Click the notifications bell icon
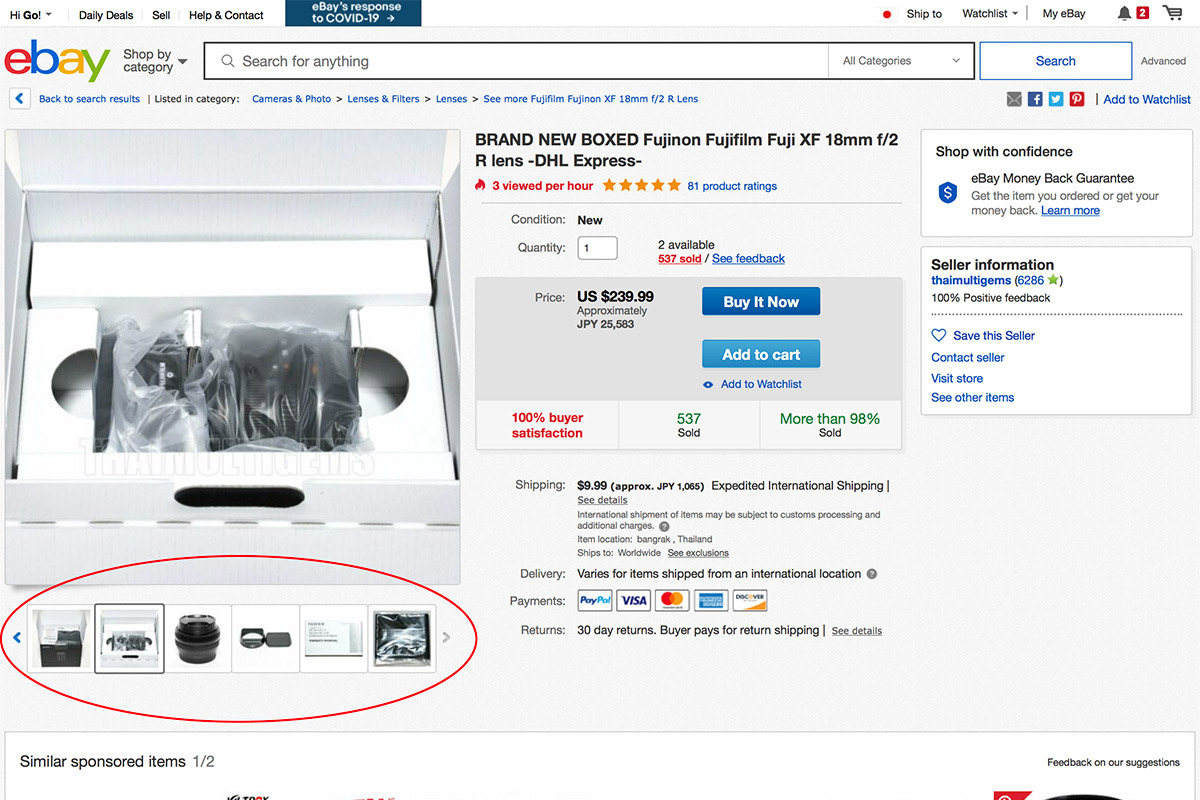1200x800 pixels. click(1125, 13)
